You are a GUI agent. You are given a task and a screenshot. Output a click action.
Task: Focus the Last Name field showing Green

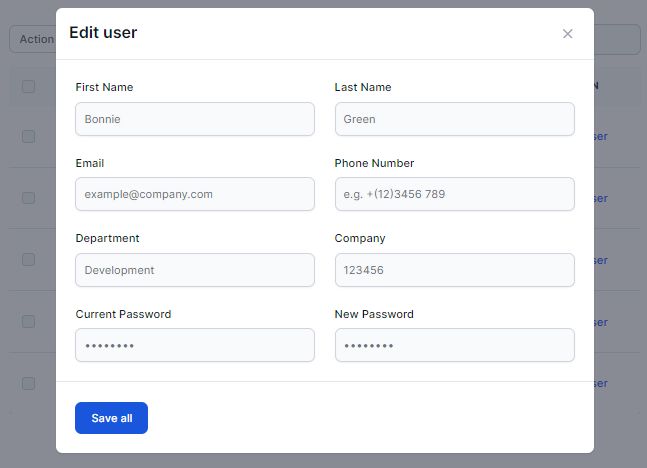[x=455, y=119]
